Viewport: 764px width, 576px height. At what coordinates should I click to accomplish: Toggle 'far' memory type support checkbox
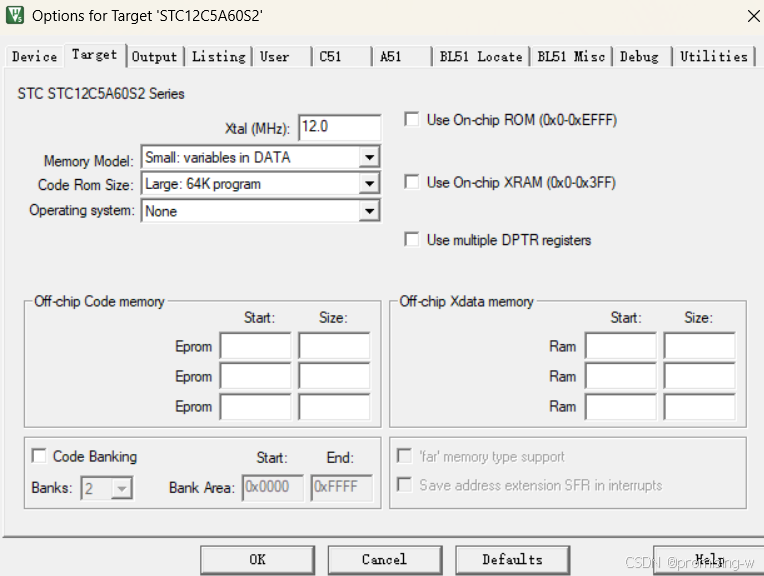(x=404, y=456)
